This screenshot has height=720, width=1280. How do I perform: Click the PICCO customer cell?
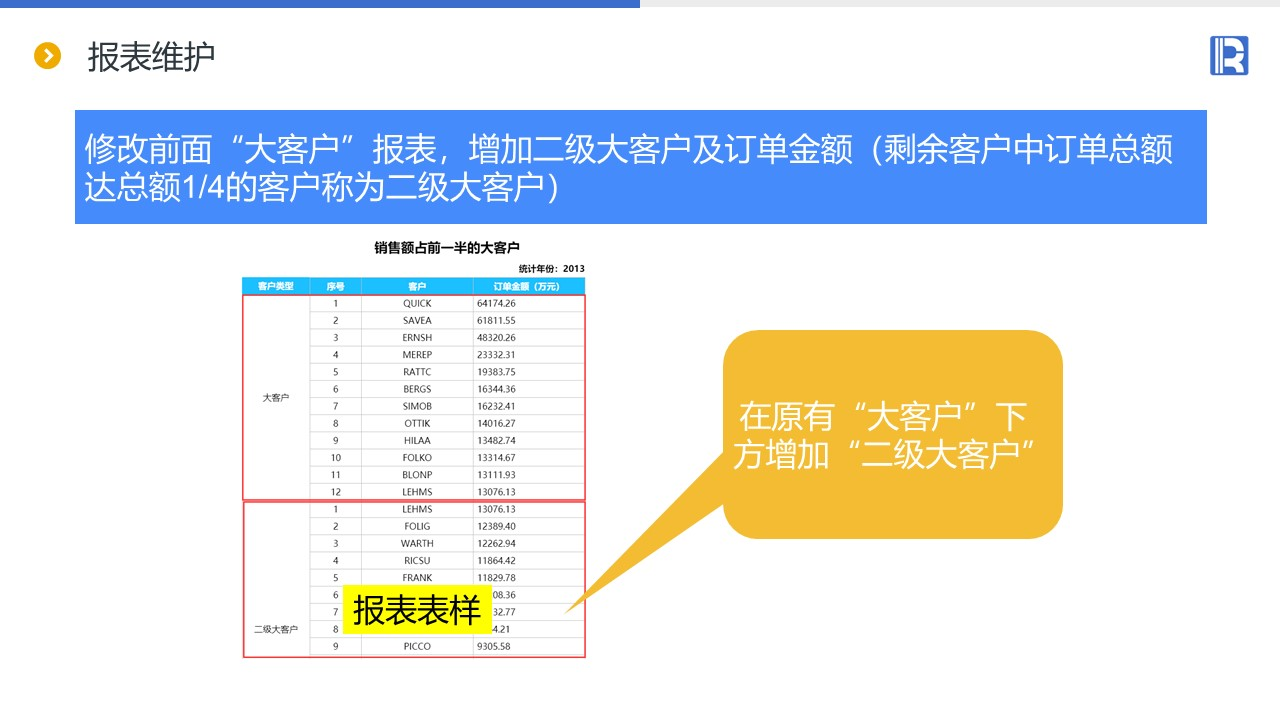417,646
